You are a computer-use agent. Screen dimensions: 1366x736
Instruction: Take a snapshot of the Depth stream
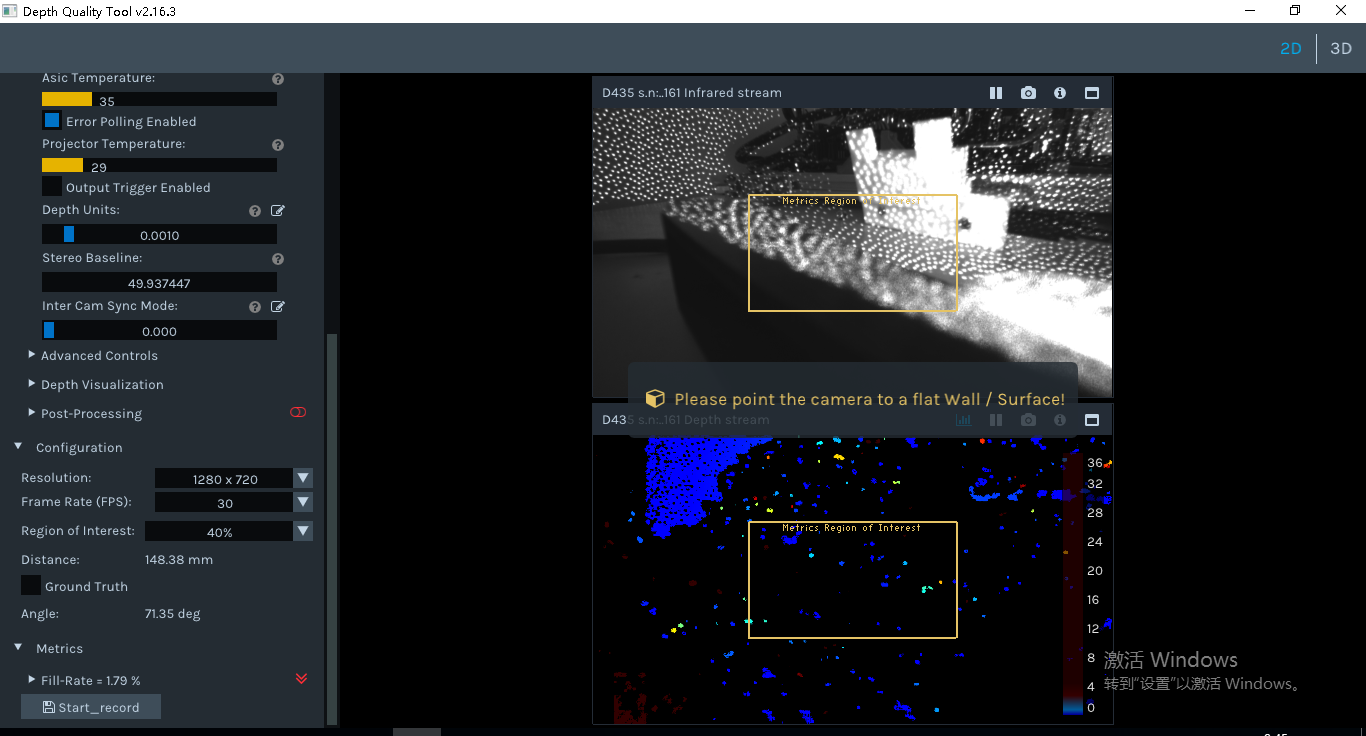pos(1028,419)
